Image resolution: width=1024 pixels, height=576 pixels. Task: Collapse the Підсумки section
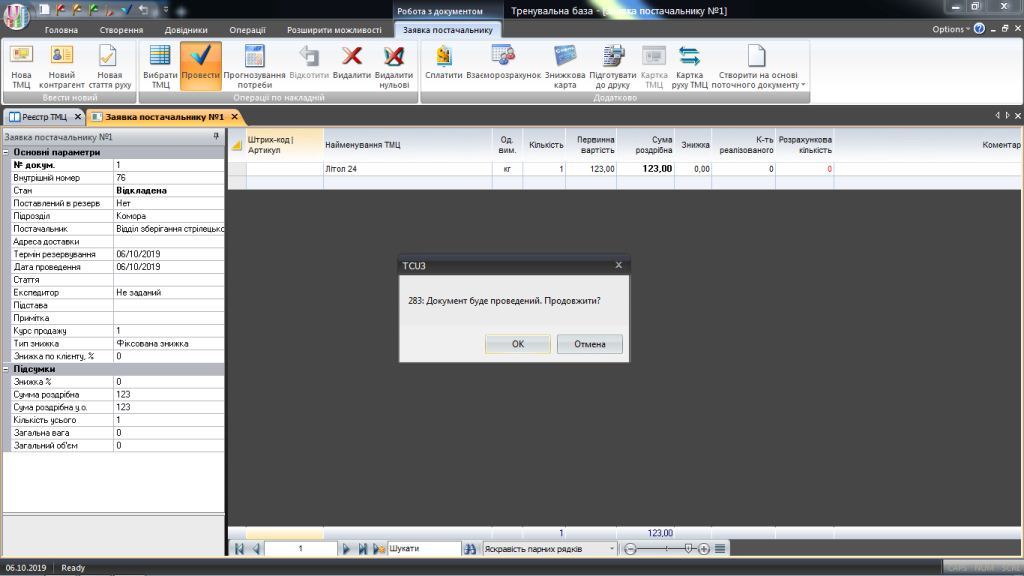point(7,369)
